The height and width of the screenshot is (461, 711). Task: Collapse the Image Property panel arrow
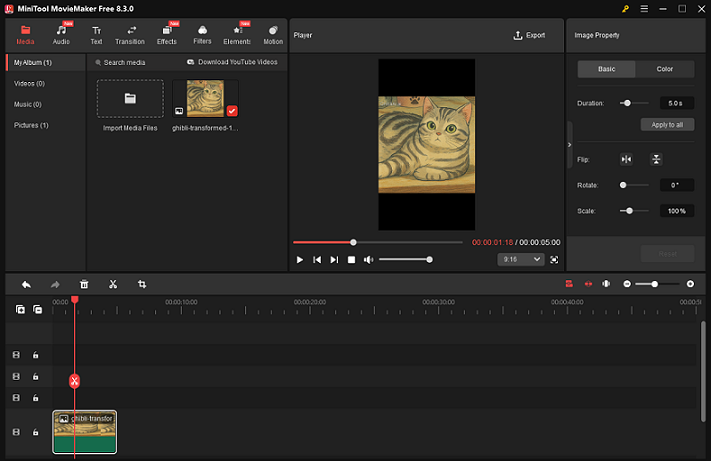click(570, 145)
